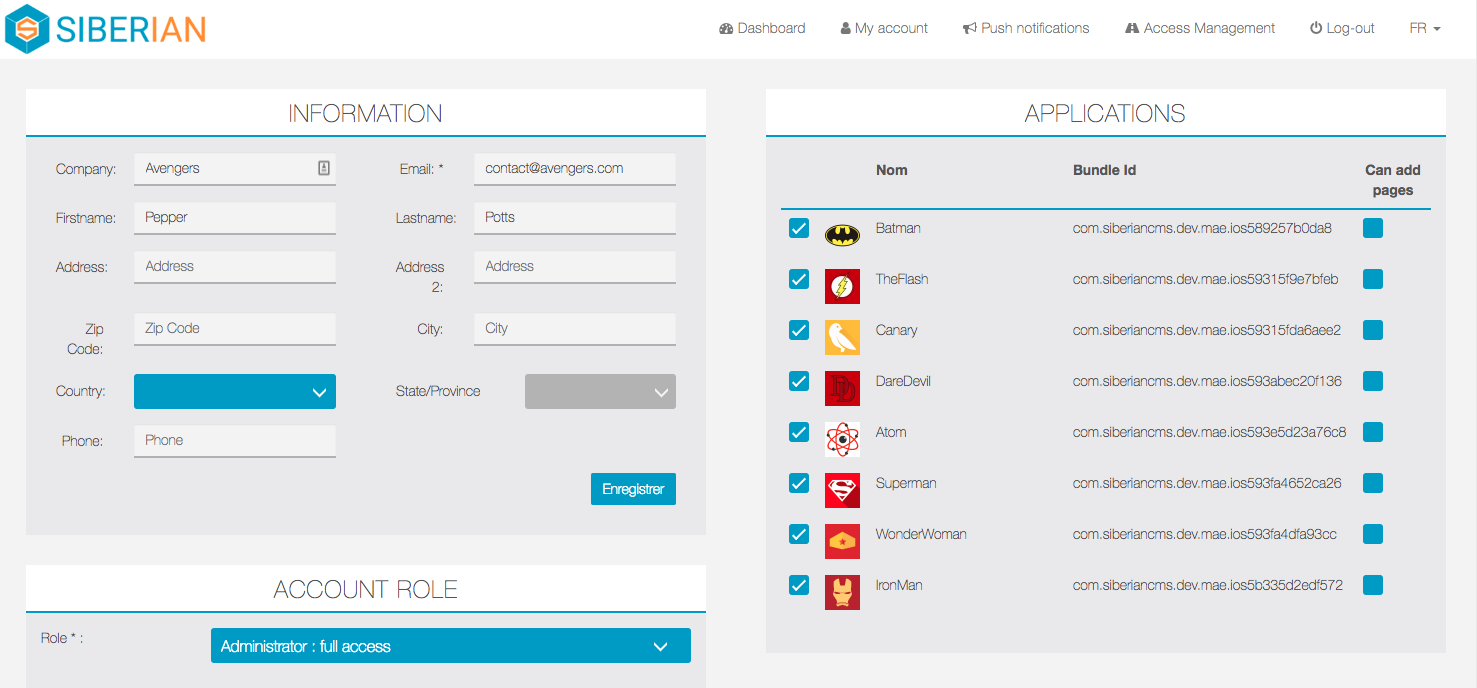
Task: Uncheck the WonderWoman application checkbox
Action: click(799, 534)
